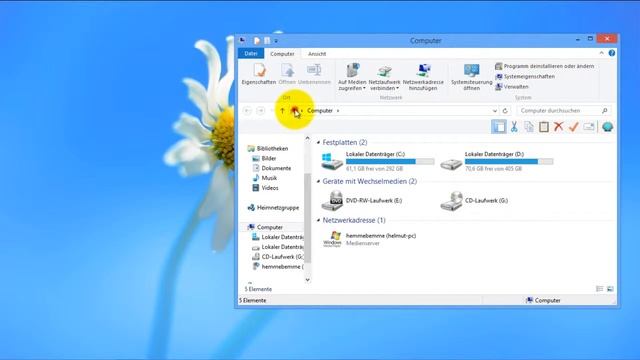Open the Auf Medien zugreifen menu
The image size is (640, 360).
pos(352,77)
